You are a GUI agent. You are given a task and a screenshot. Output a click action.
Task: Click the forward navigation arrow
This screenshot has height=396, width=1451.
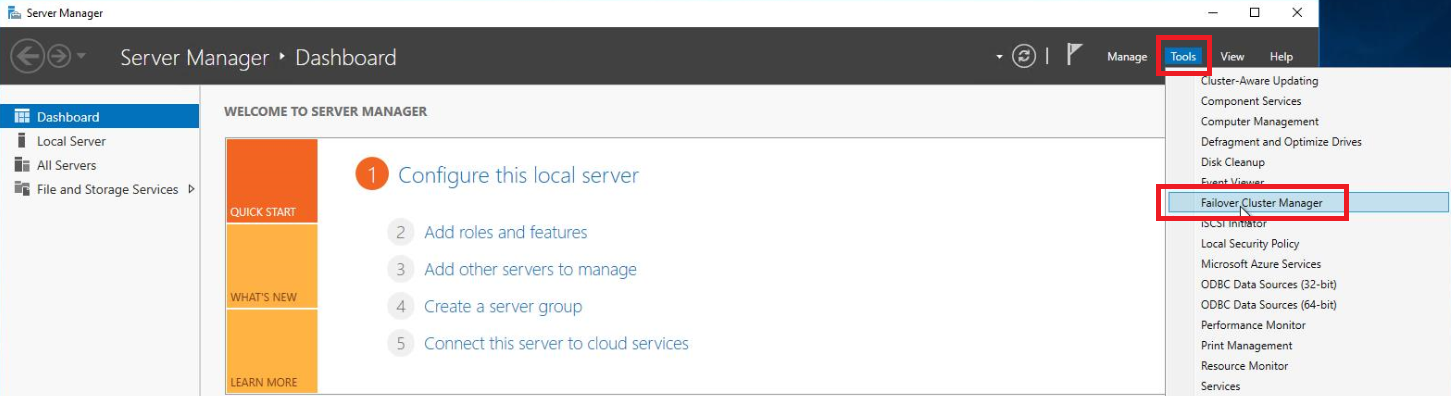[x=59, y=57]
